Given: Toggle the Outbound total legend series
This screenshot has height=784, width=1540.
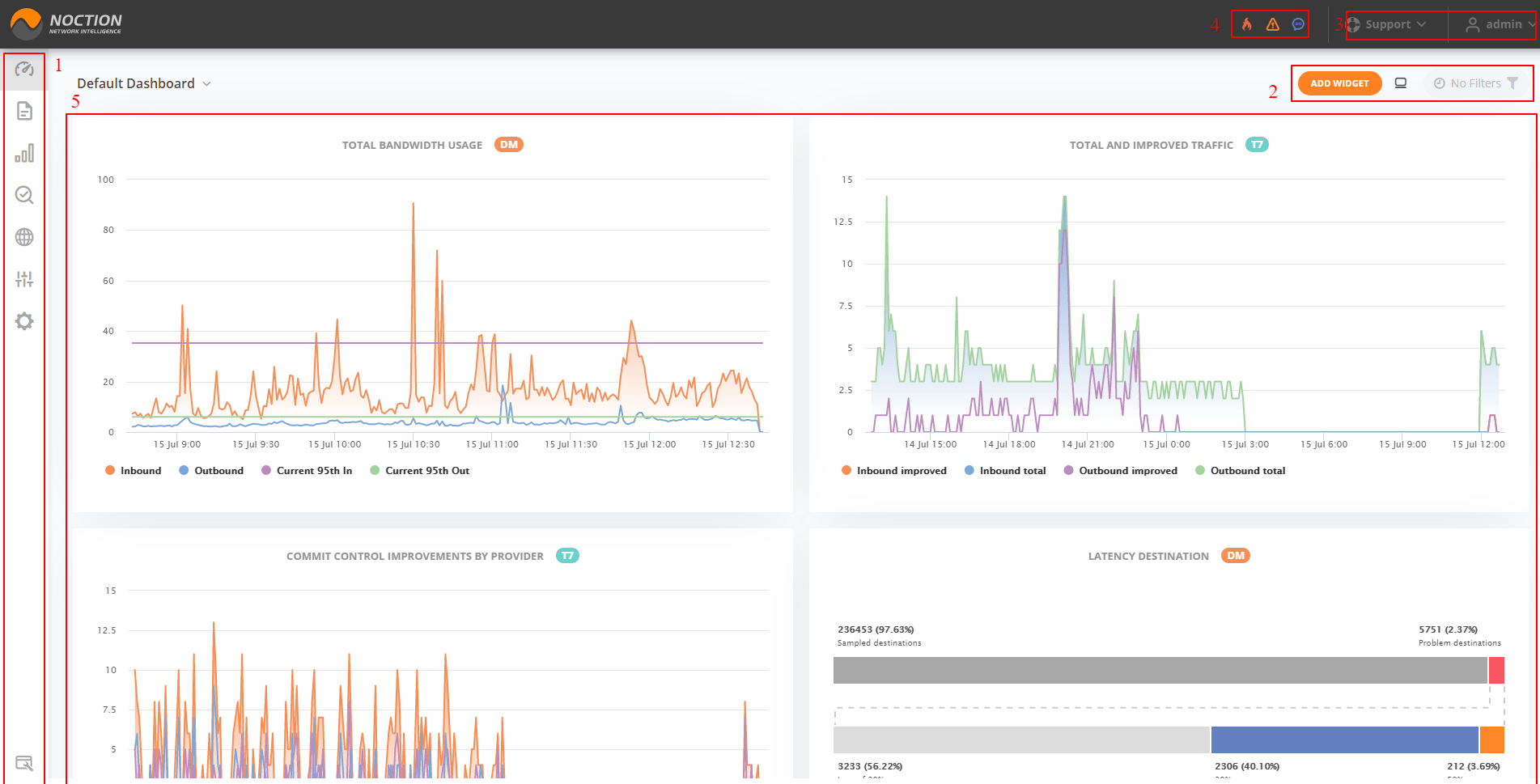Looking at the screenshot, I should click(1240, 470).
